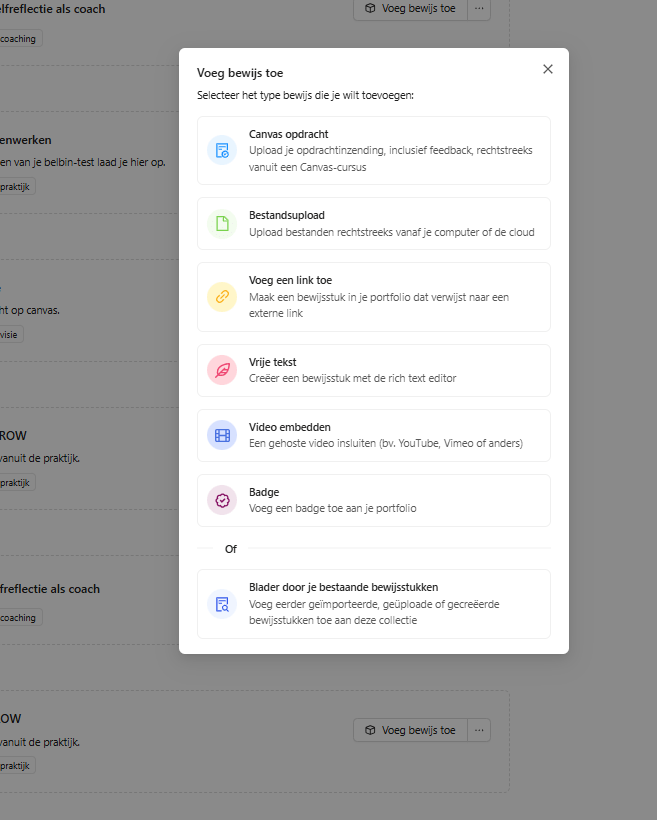Open bottom three-dots more options menu
The height and width of the screenshot is (820, 657).
pyautogui.click(x=479, y=730)
